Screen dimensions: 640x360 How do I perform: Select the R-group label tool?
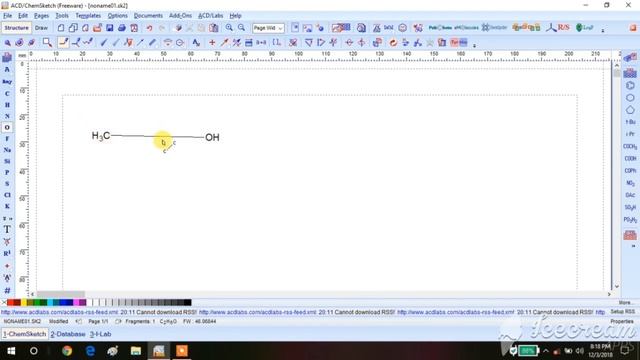click(x=7, y=253)
